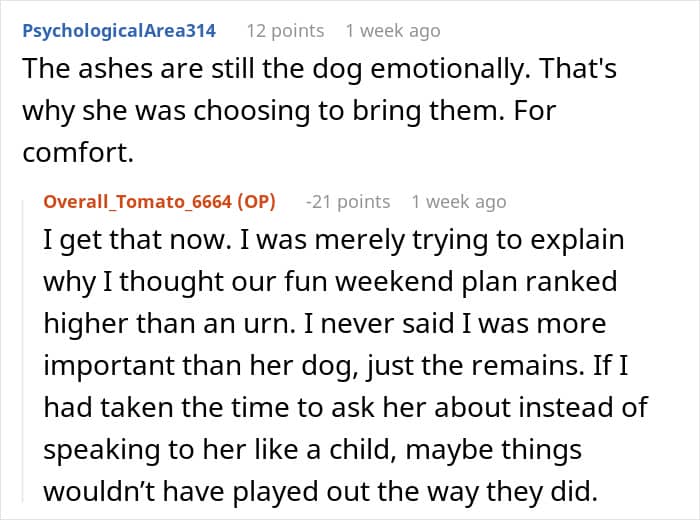Click the line 'speaking to her like a child'

[312, 449]
